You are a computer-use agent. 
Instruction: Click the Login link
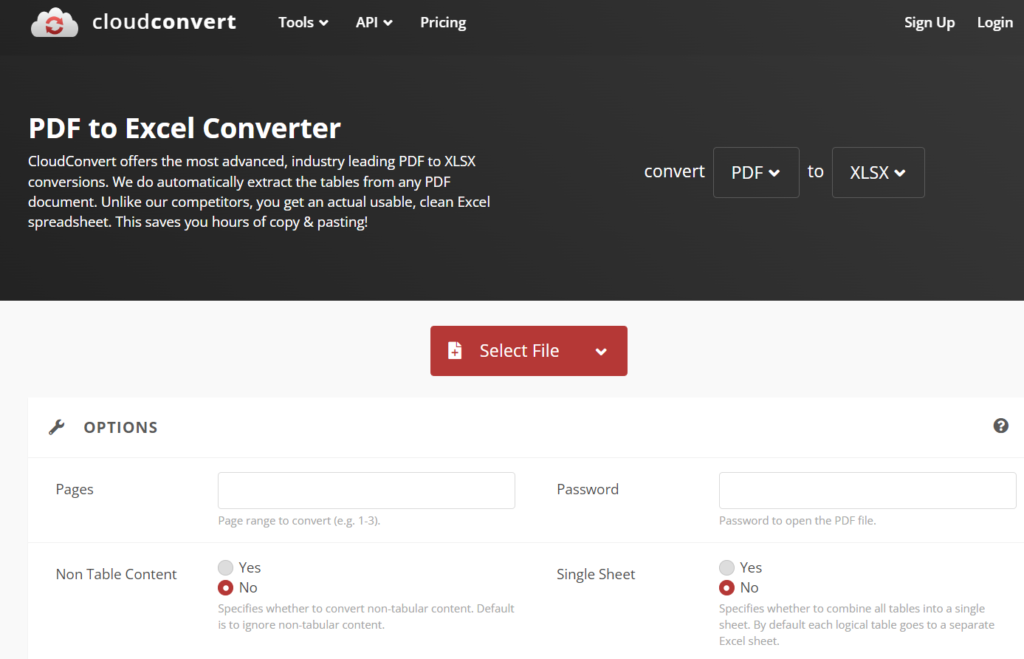994,22
